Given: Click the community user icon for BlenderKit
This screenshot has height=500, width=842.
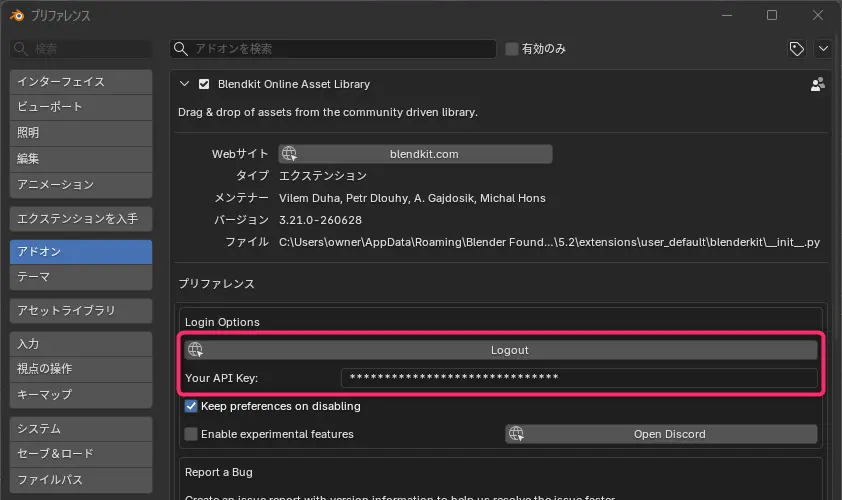Looking at the screenshot, I should pyautogui.click(x=817, y=84).
